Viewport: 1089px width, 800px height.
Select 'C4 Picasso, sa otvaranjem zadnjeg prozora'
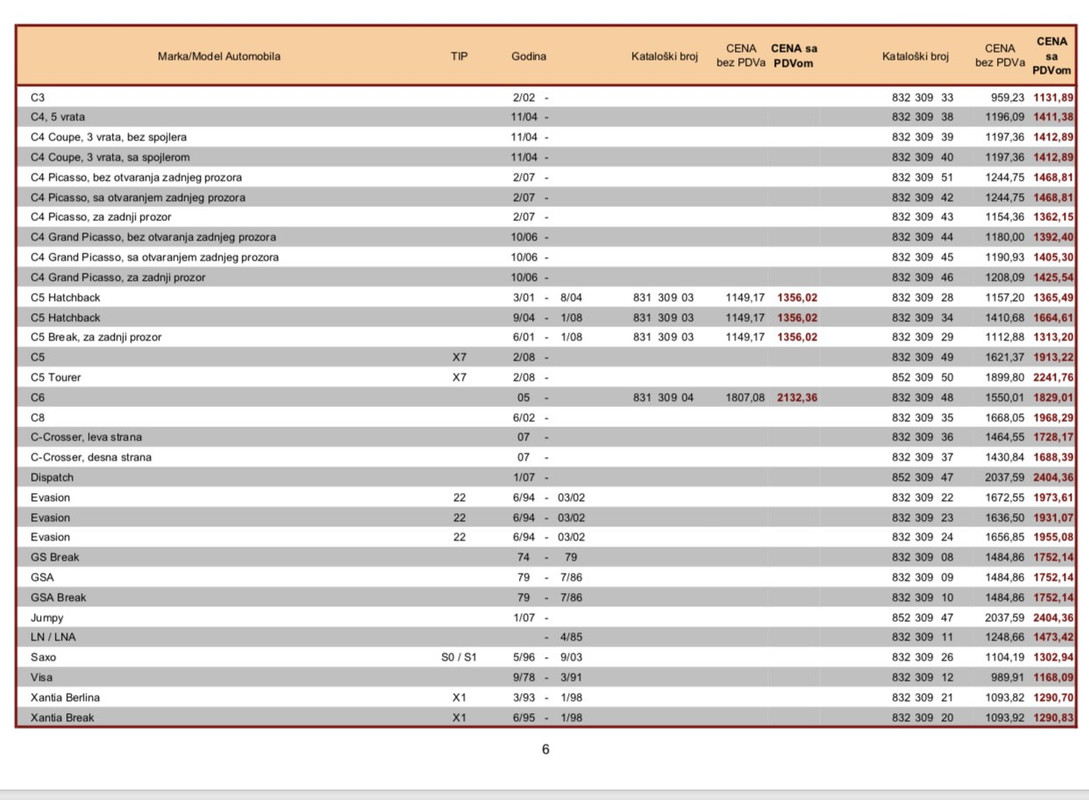[138, 197]
